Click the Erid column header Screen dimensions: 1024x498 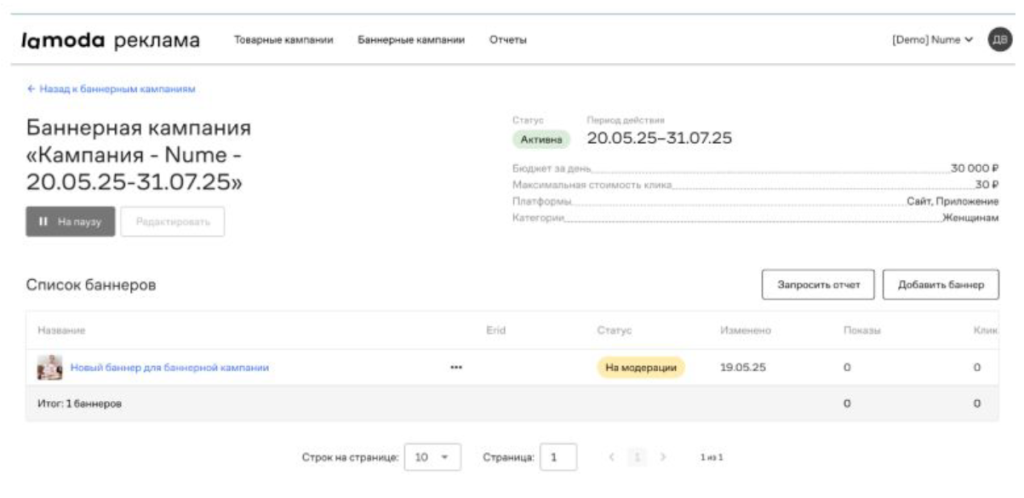click(496, 331)
